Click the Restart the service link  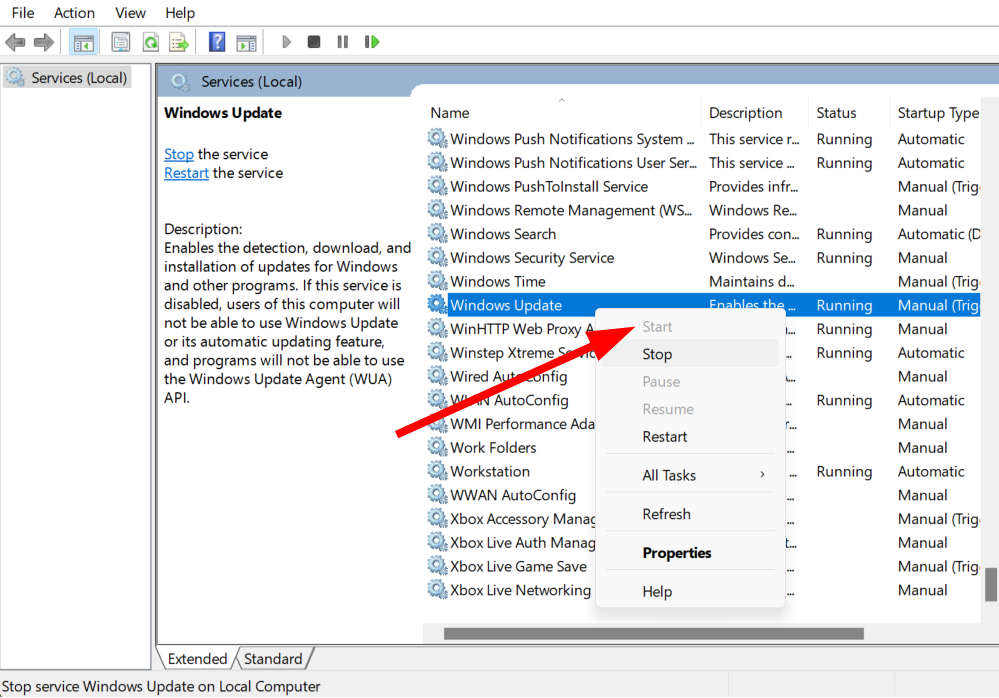(x=186, y=173)
